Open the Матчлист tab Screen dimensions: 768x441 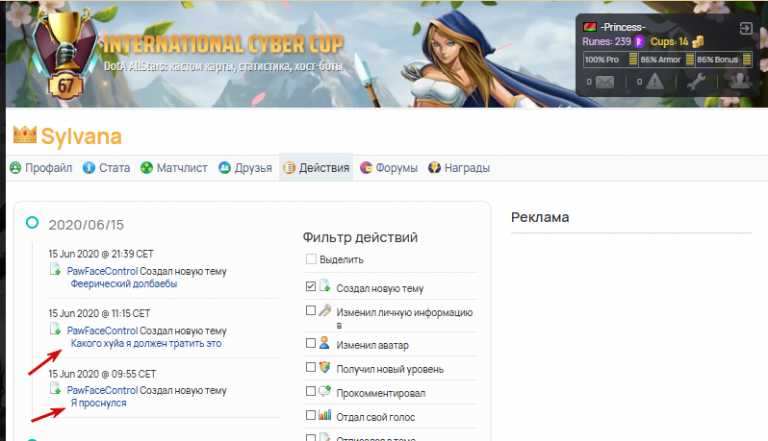pos(174,168)
